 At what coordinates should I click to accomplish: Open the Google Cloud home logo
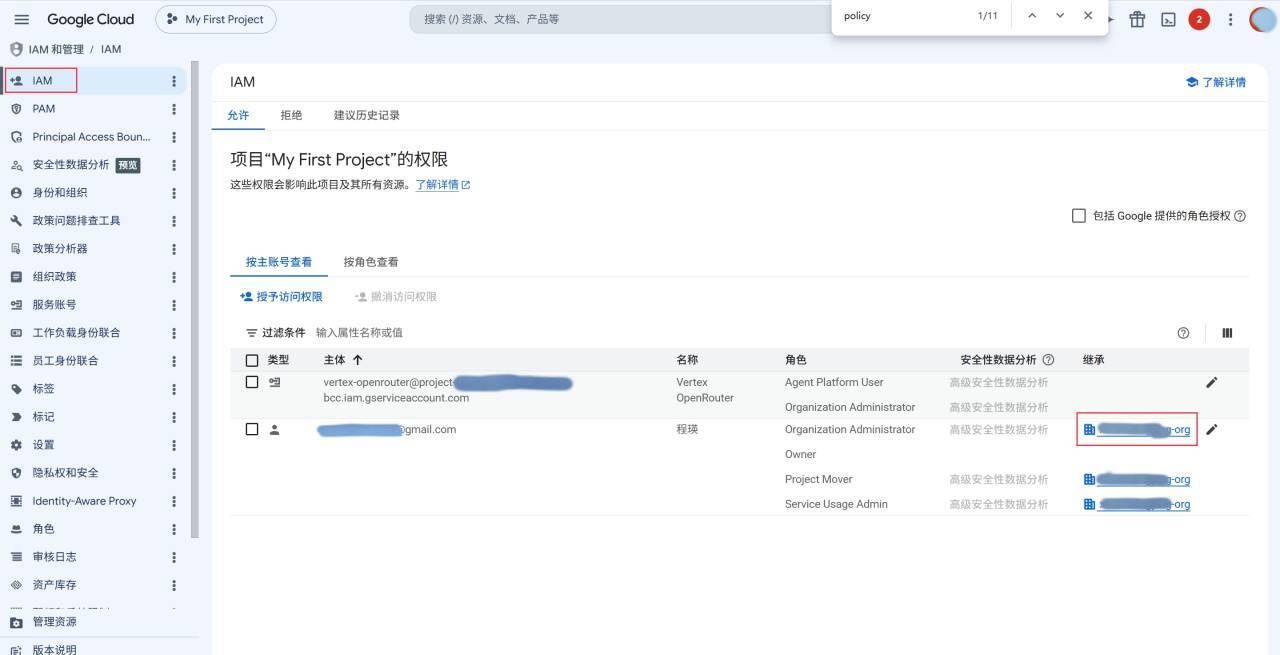pyautogui.click(x=90, y=19)
